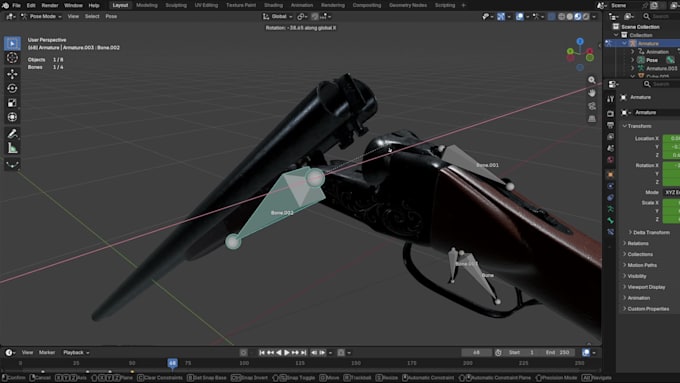The width and height of the screenshot is (680, 383).
Task: Click the pan view hand icon
Action: tap(592, 93)
